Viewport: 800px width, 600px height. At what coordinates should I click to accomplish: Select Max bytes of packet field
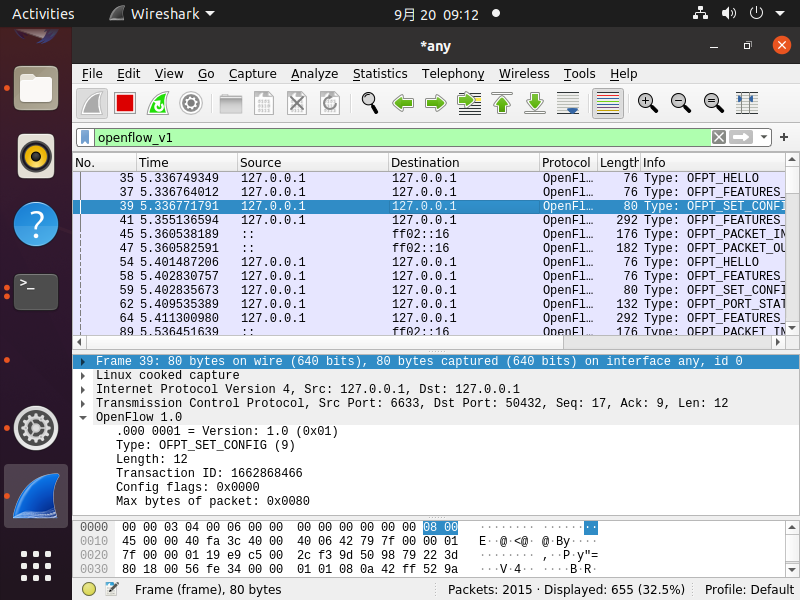pyautogui.click(x=213, y=502)
